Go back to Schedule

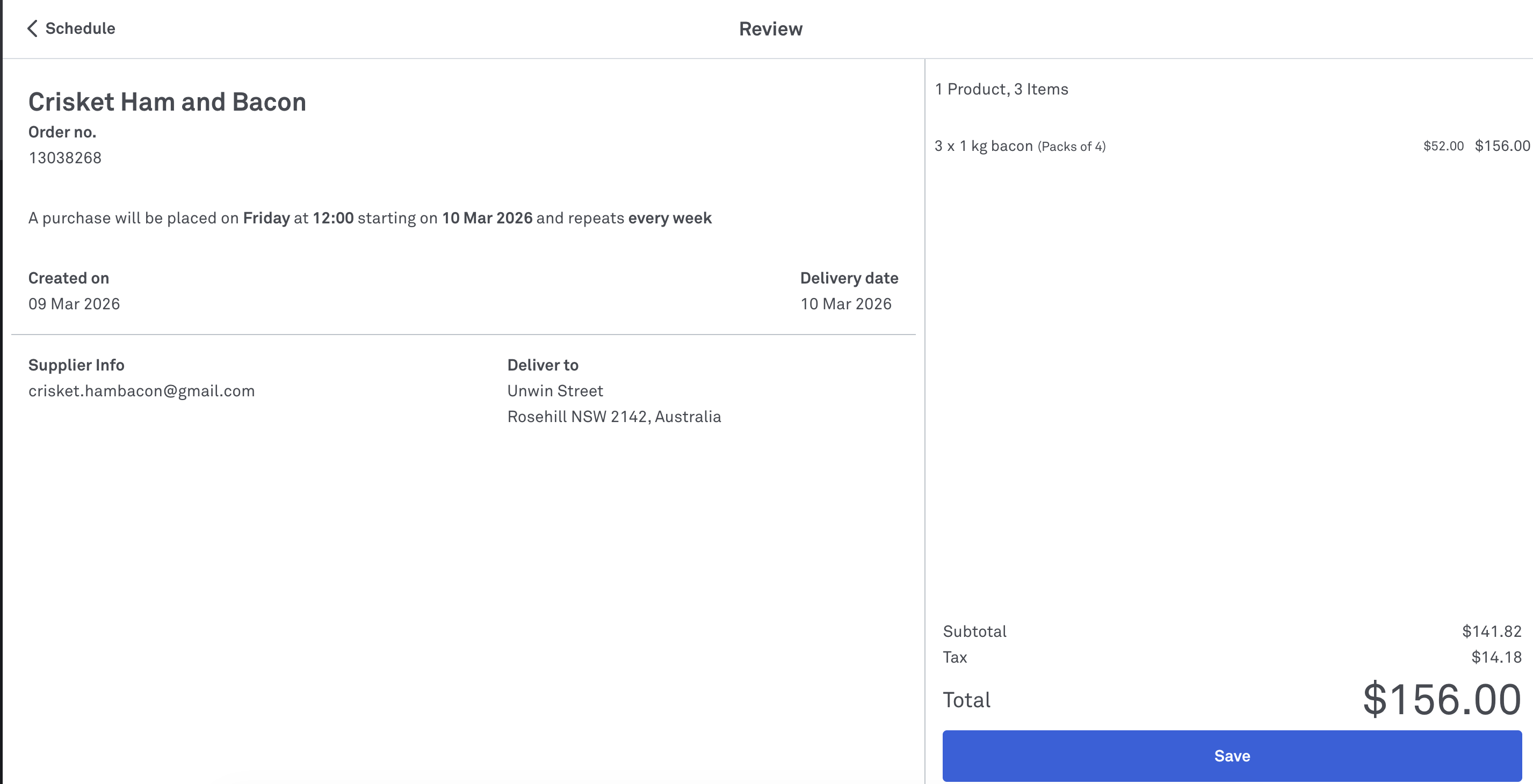71,28
